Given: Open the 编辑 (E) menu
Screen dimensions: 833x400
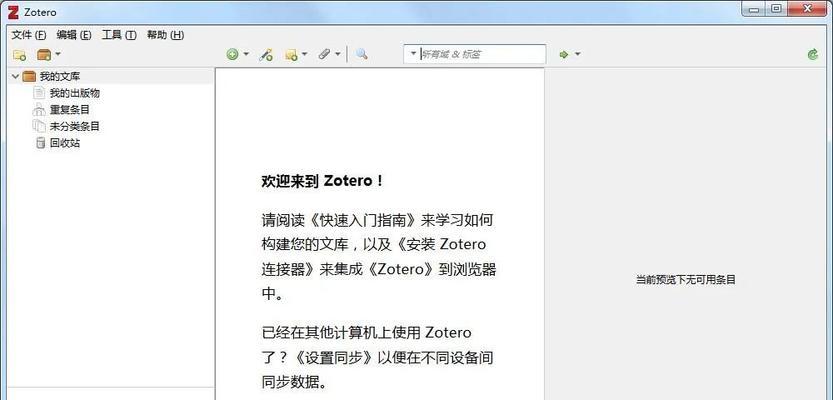Looking at the screenshot, I should 74,35.
